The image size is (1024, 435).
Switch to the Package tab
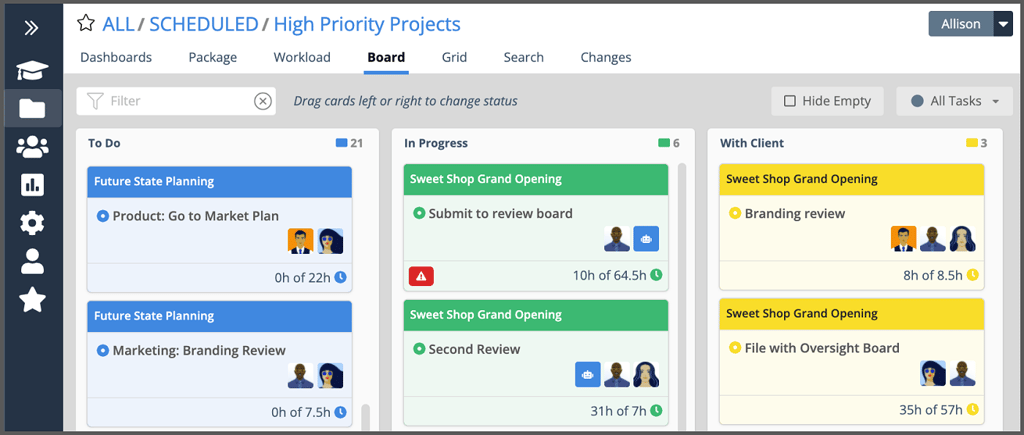pyautogui.click(x=213, y=57)
